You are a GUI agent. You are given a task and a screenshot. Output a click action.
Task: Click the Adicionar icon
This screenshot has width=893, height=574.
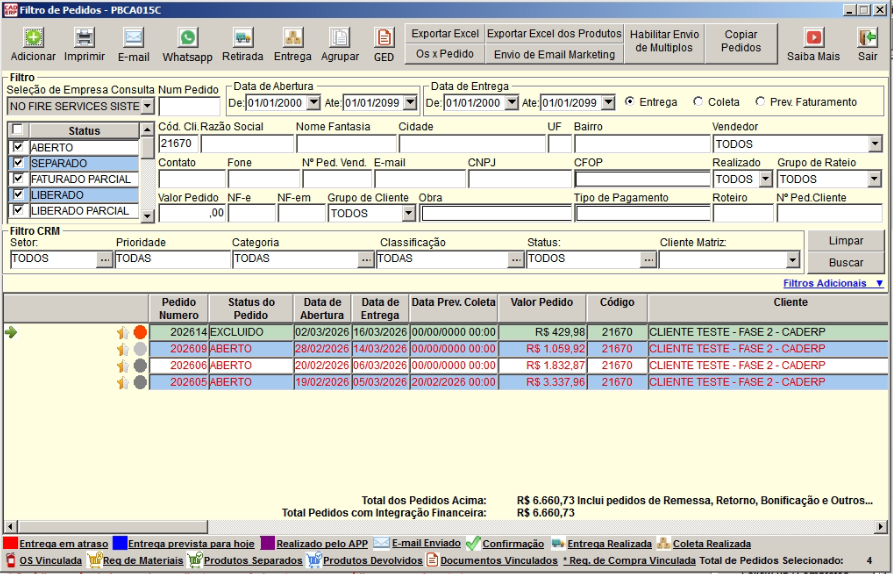point(33,38)
